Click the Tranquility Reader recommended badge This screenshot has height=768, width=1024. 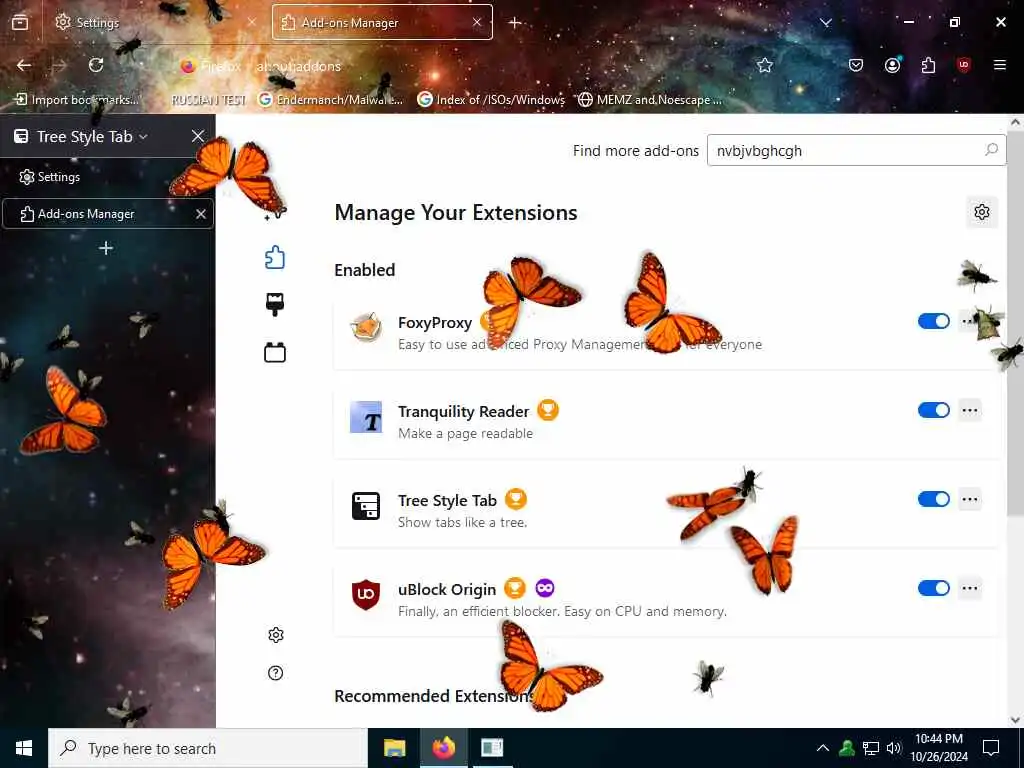coord(548,410)
